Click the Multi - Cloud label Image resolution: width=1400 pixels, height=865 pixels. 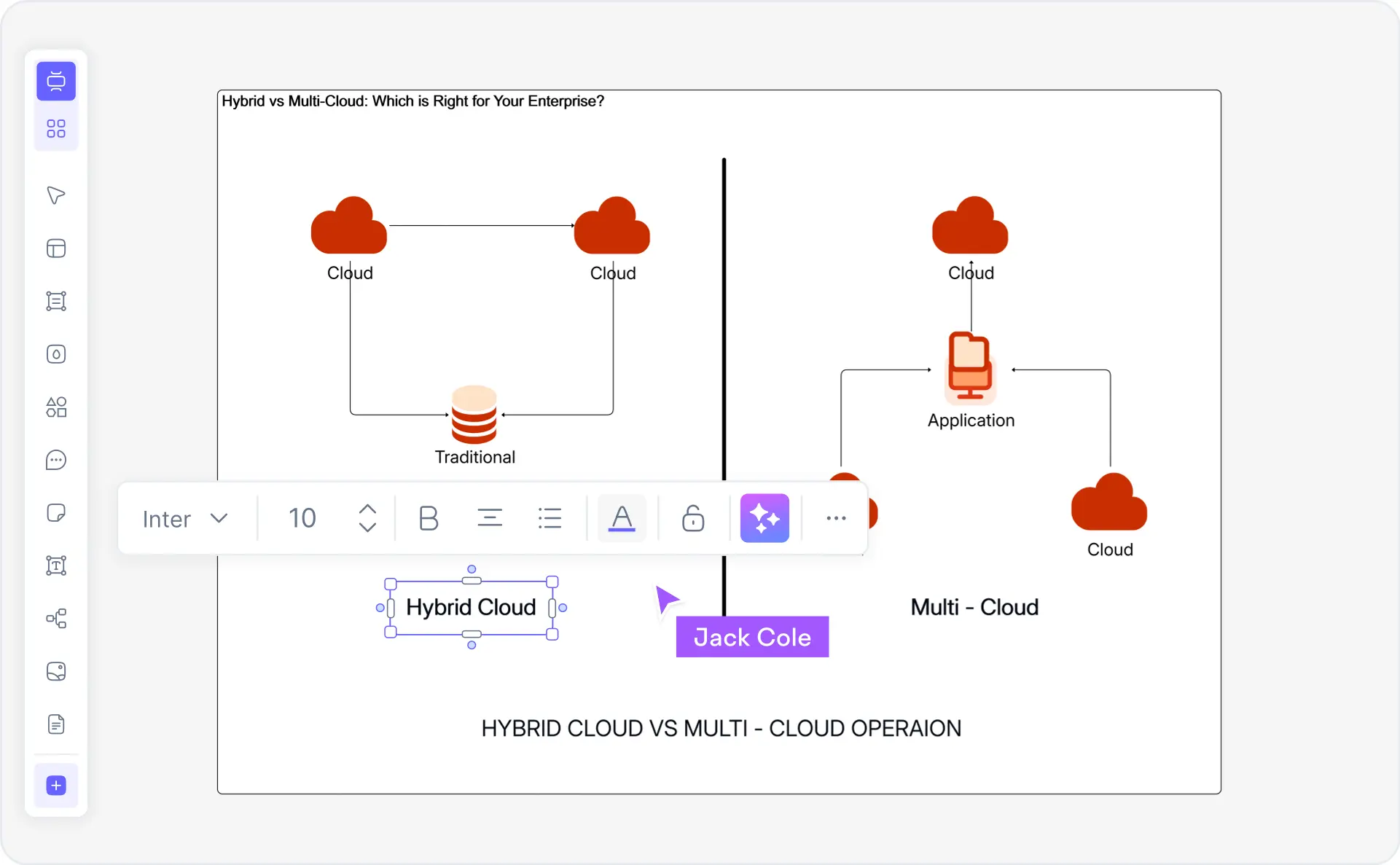974,607
